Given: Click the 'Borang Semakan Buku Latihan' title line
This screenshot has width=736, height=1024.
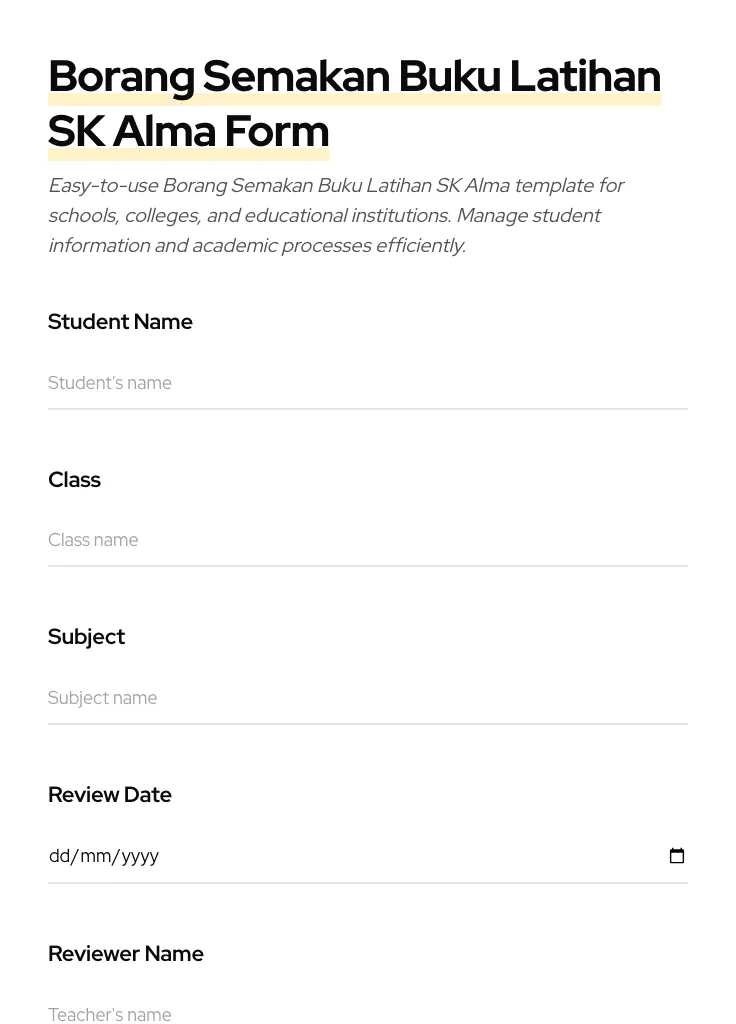Looking at the screenshot, I should [354, 77].
